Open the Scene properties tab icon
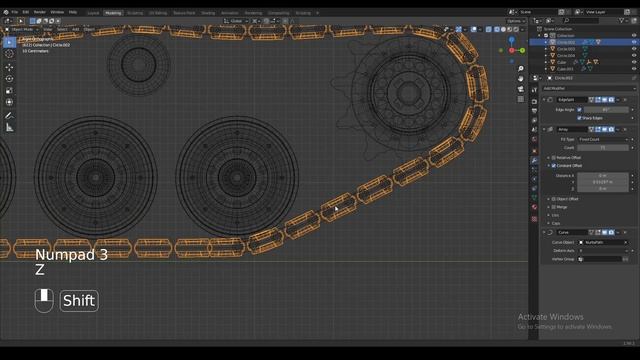The height and width of the screenshot is (360, 640). coord(534,130)
